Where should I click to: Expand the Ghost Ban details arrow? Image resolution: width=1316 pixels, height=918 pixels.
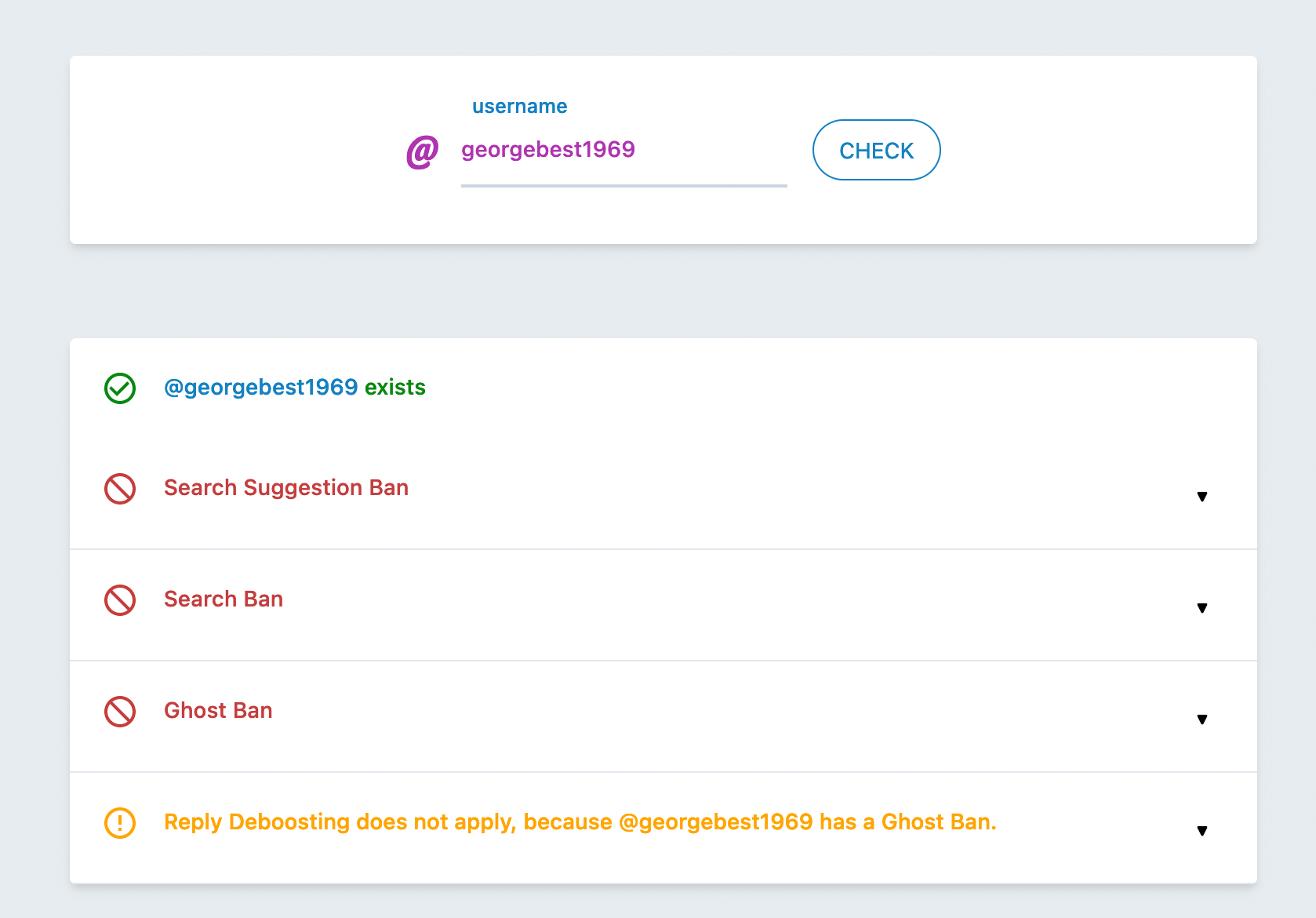coord(1201,719)
